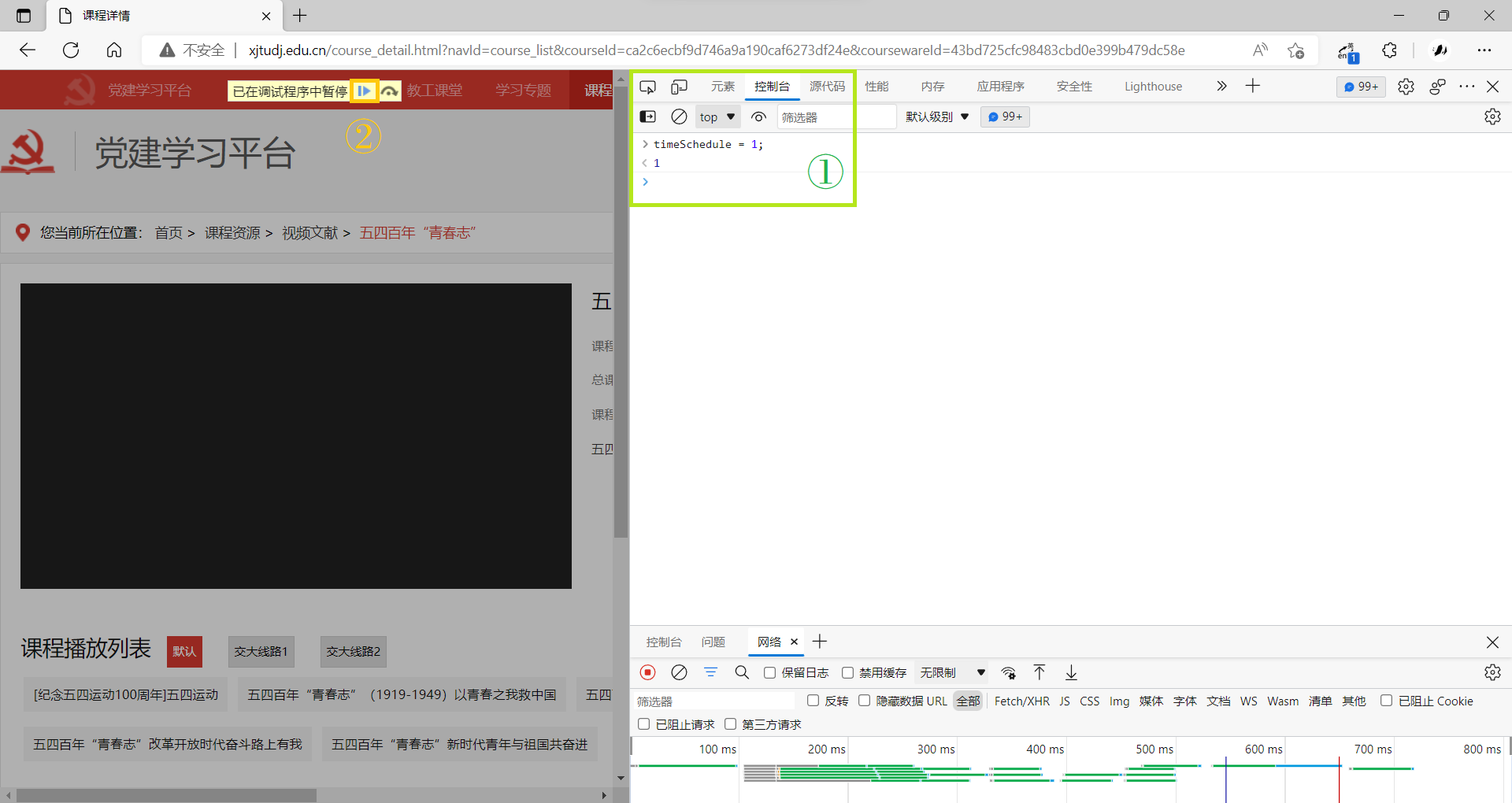This screenshot has width=1512, height=803.
Task: Open search in the network panel
Action: pyautogui.click(x=742, y=672)
